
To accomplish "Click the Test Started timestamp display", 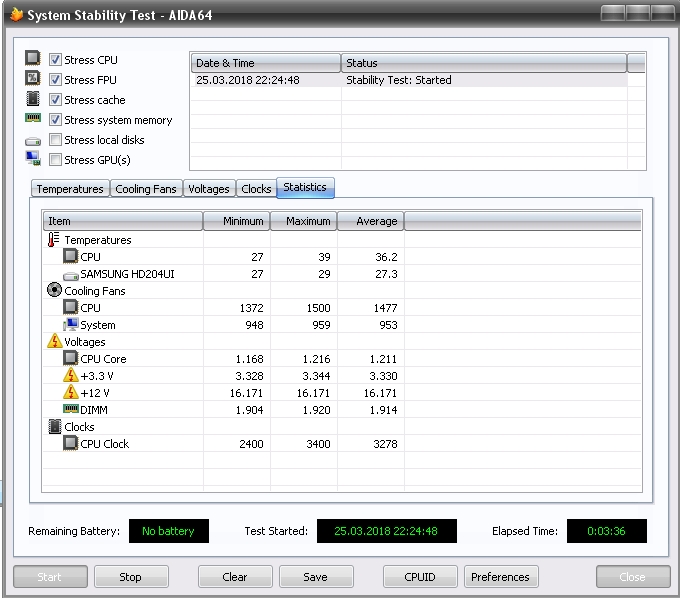I will [387, 531].
